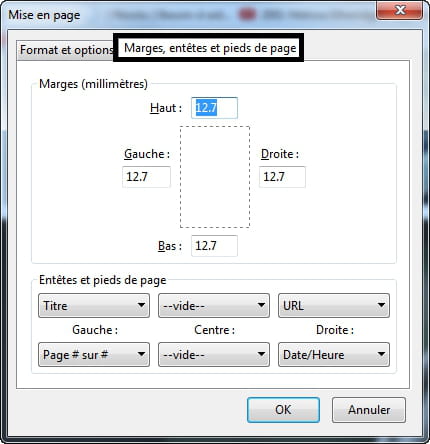Click the arrow on the URL dropdown
430x444 pixels.
(381, 305)
